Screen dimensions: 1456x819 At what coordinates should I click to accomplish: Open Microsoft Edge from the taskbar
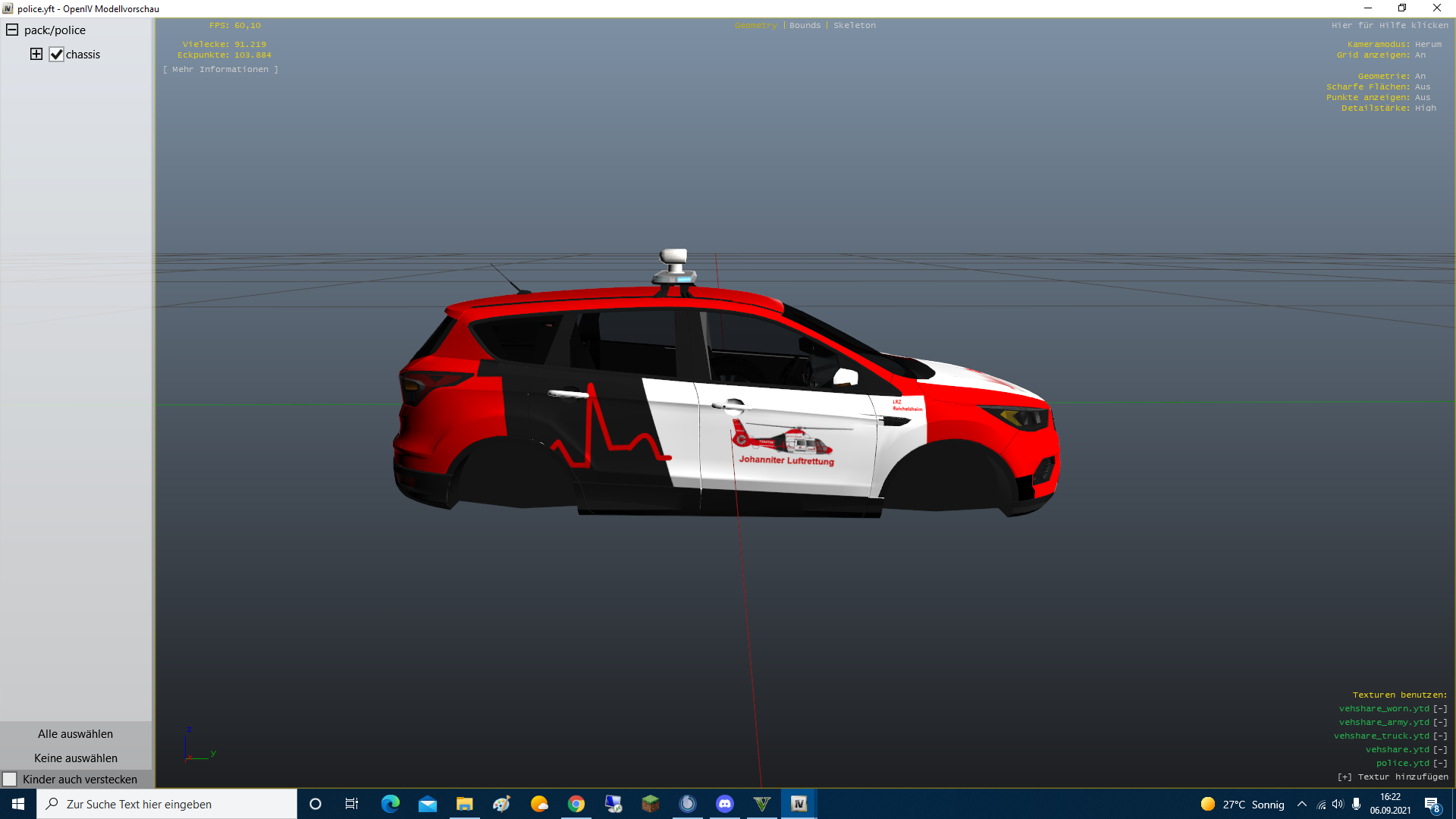pos(391,804)
